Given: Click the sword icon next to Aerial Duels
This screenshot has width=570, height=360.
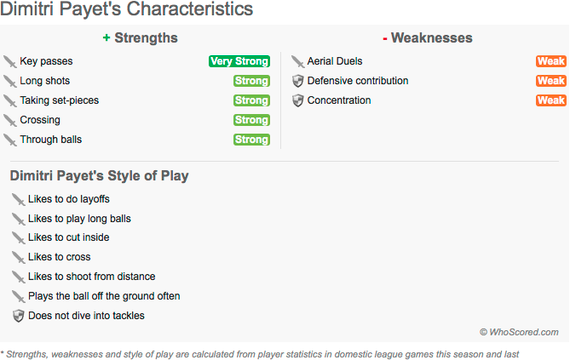Looking at the screenshot, I should point(298,61).
